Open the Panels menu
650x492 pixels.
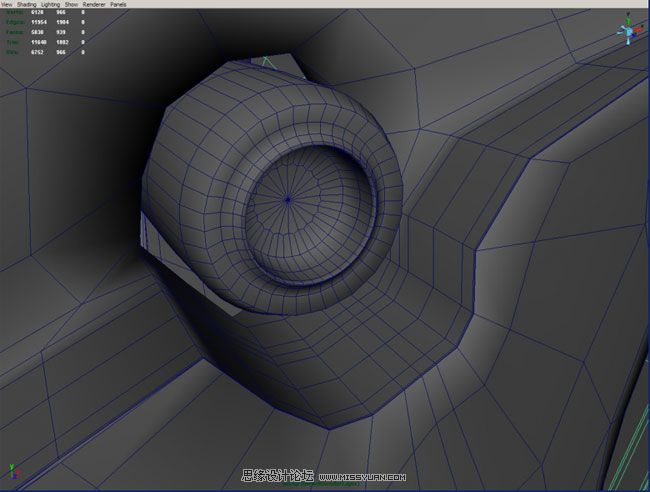119,4
